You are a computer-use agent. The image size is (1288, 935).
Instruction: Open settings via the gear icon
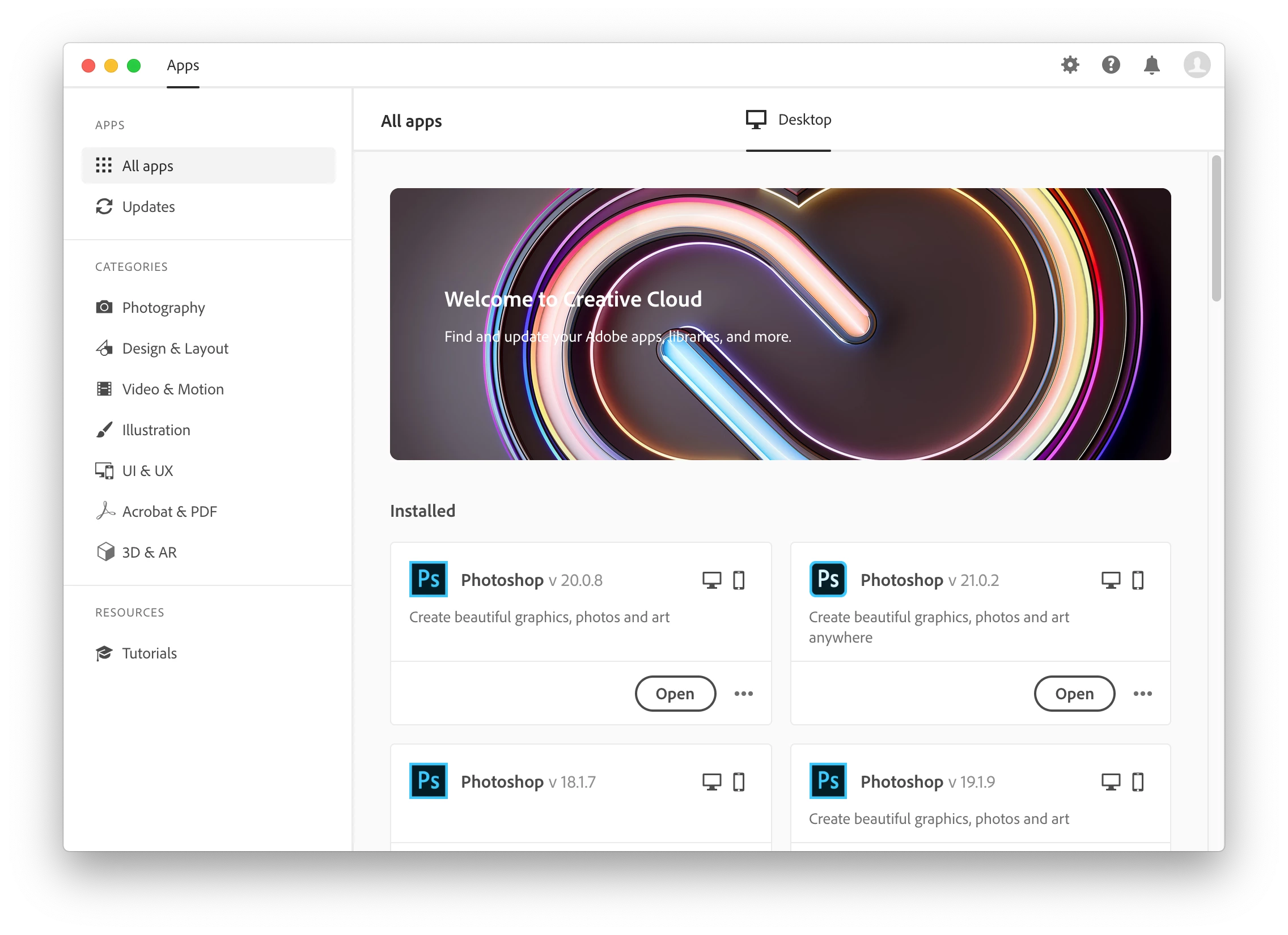(1070, 65)
